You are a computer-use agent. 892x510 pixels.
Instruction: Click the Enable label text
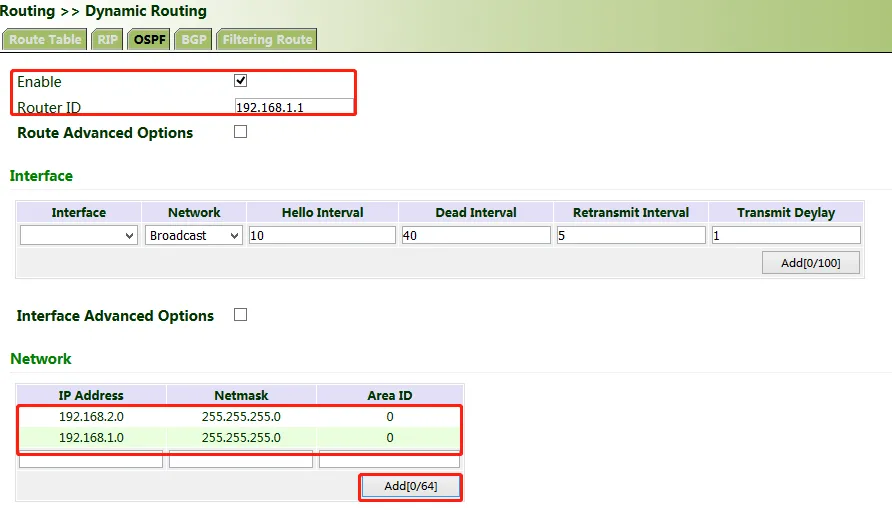pos(39,82)
